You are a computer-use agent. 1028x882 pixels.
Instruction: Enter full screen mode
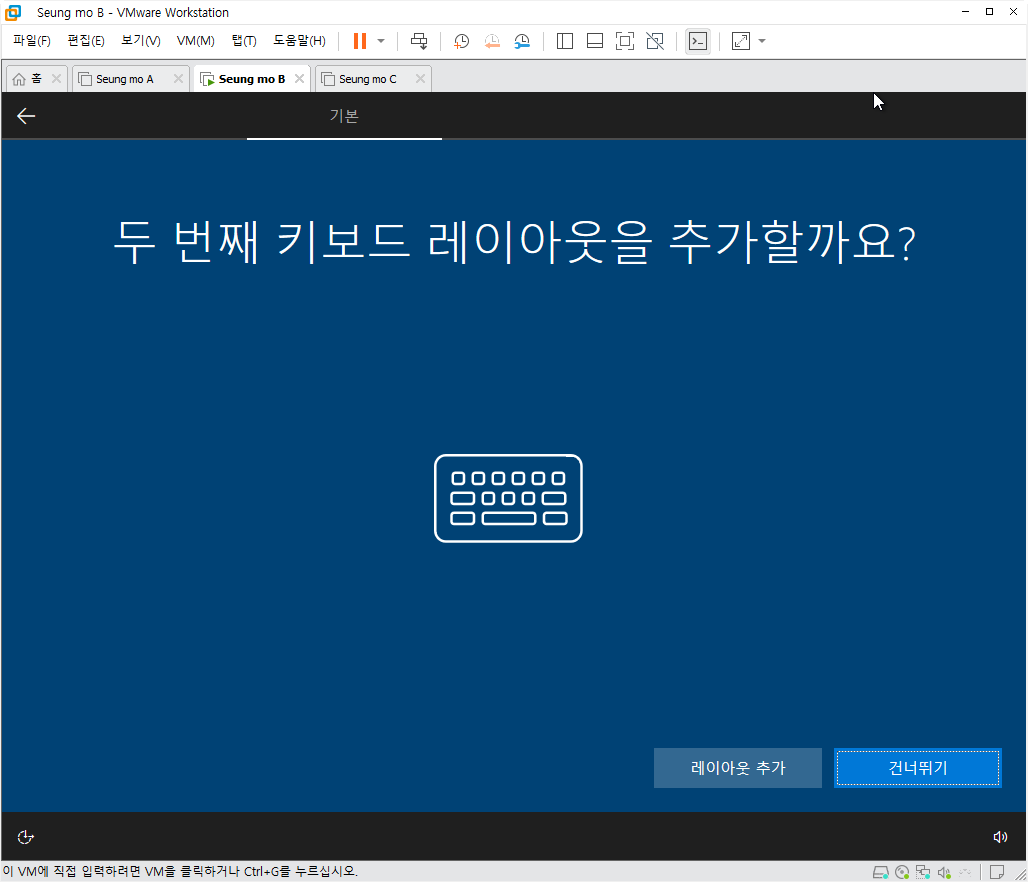tap(625, 41)
